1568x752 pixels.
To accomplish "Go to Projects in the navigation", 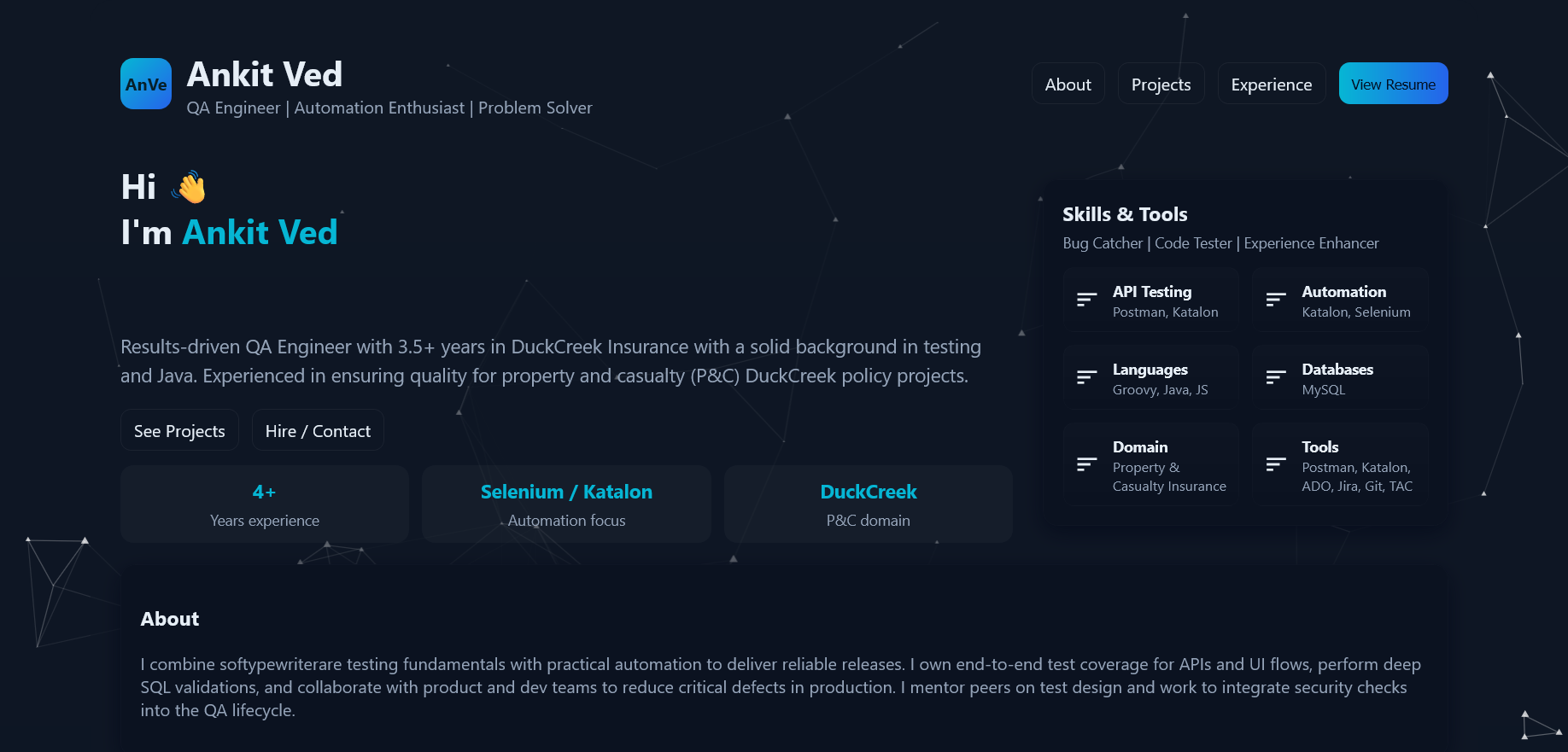I will 1161,84.
